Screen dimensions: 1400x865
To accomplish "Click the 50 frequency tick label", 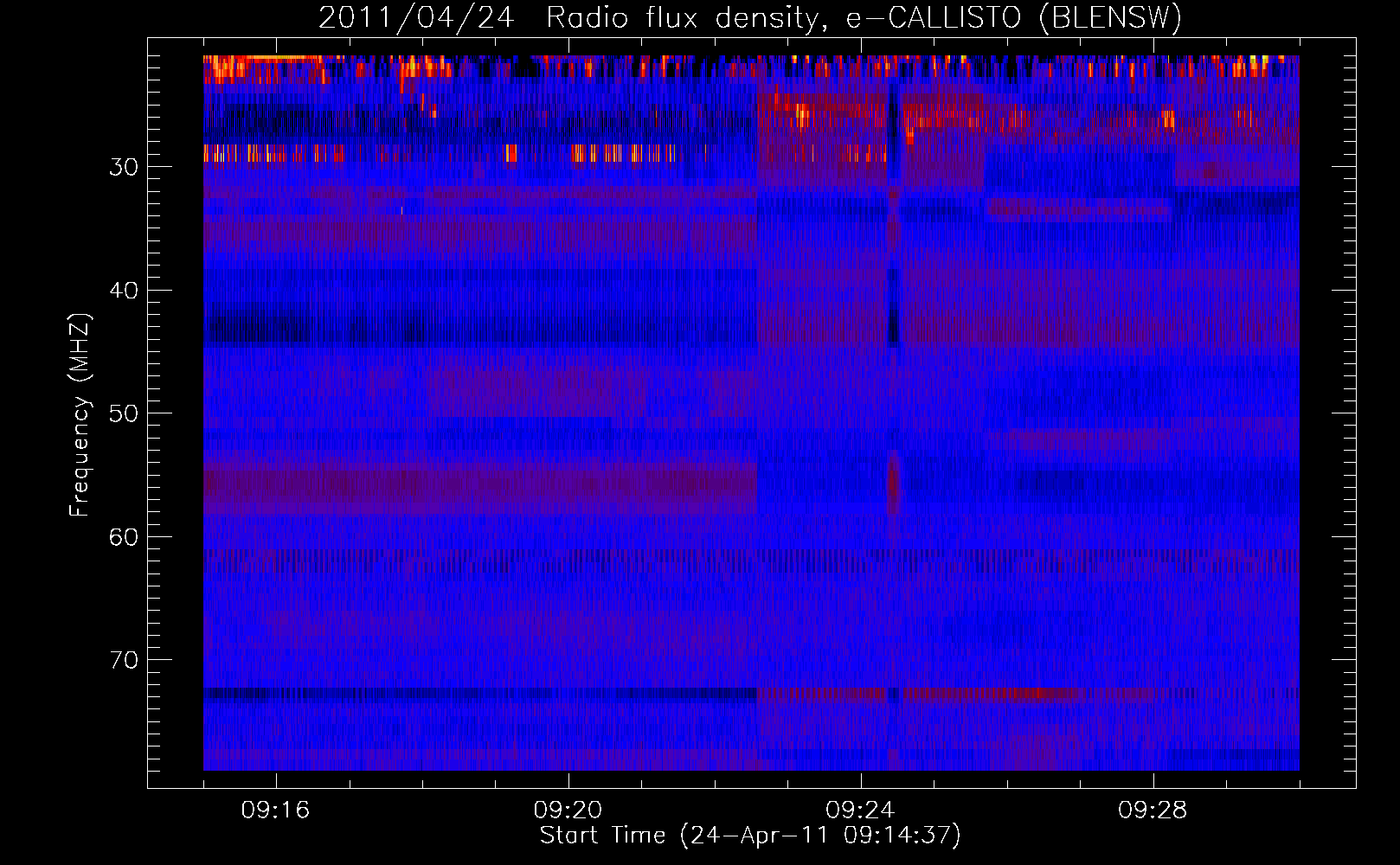I will tap(123, 413).
